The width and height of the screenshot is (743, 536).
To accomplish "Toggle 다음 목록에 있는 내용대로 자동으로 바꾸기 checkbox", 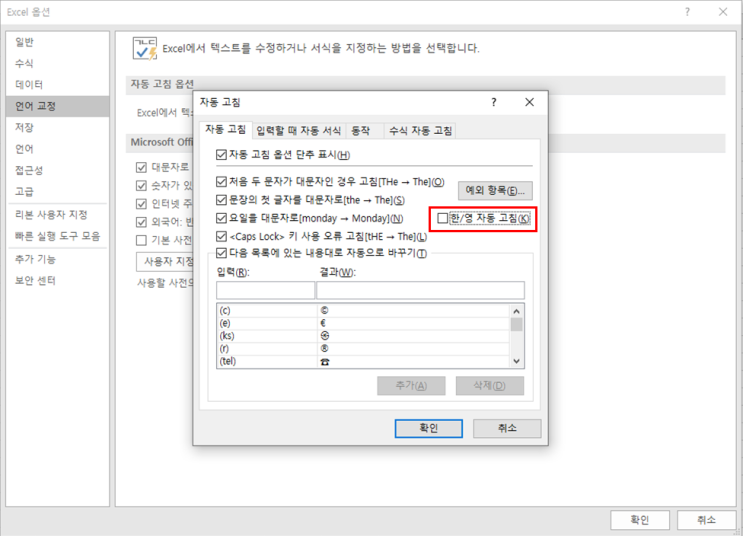I will coord(221,253).
